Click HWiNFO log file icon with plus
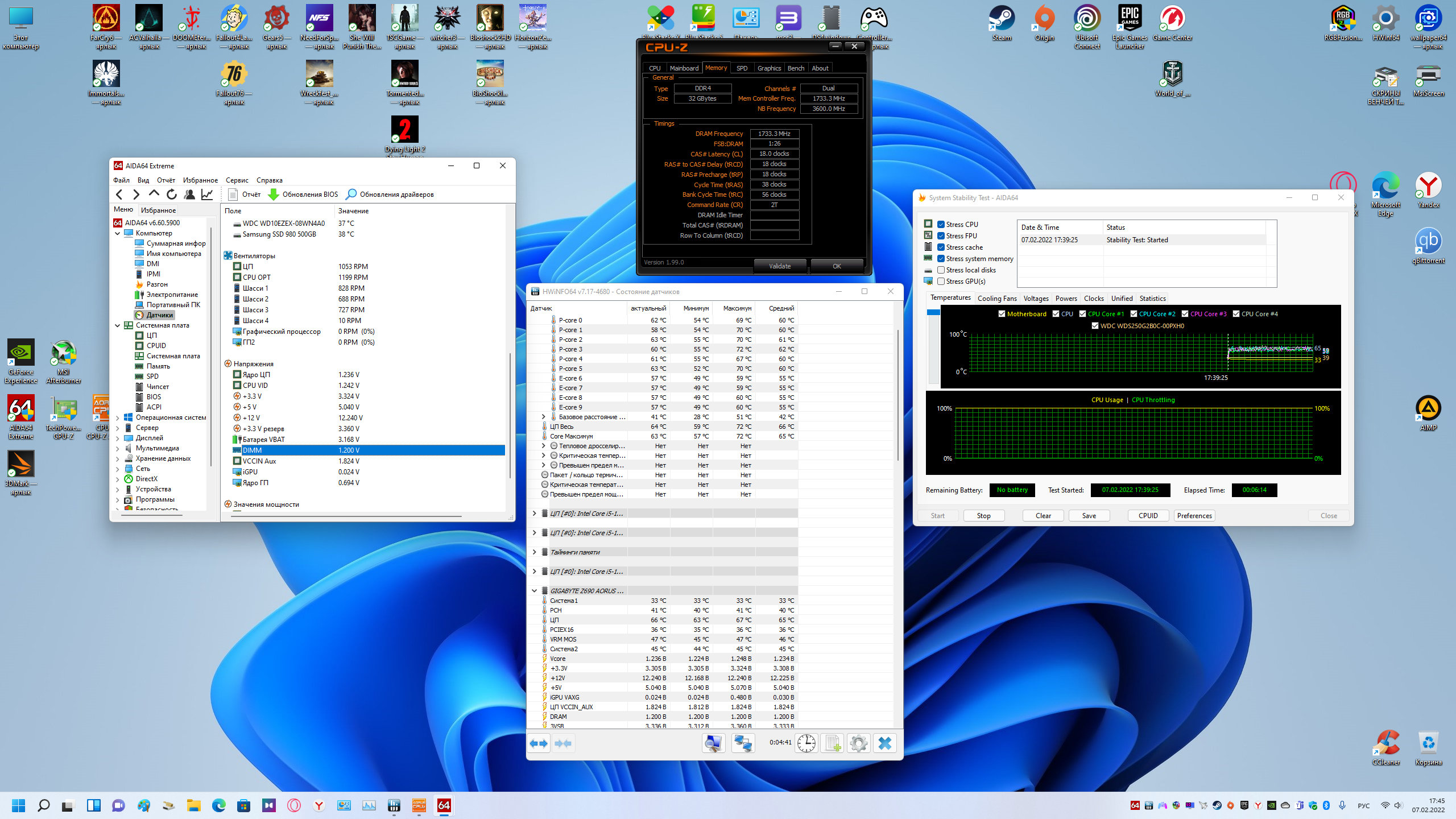The width and height of the screenshot is (1456, 819). (833, 743)
